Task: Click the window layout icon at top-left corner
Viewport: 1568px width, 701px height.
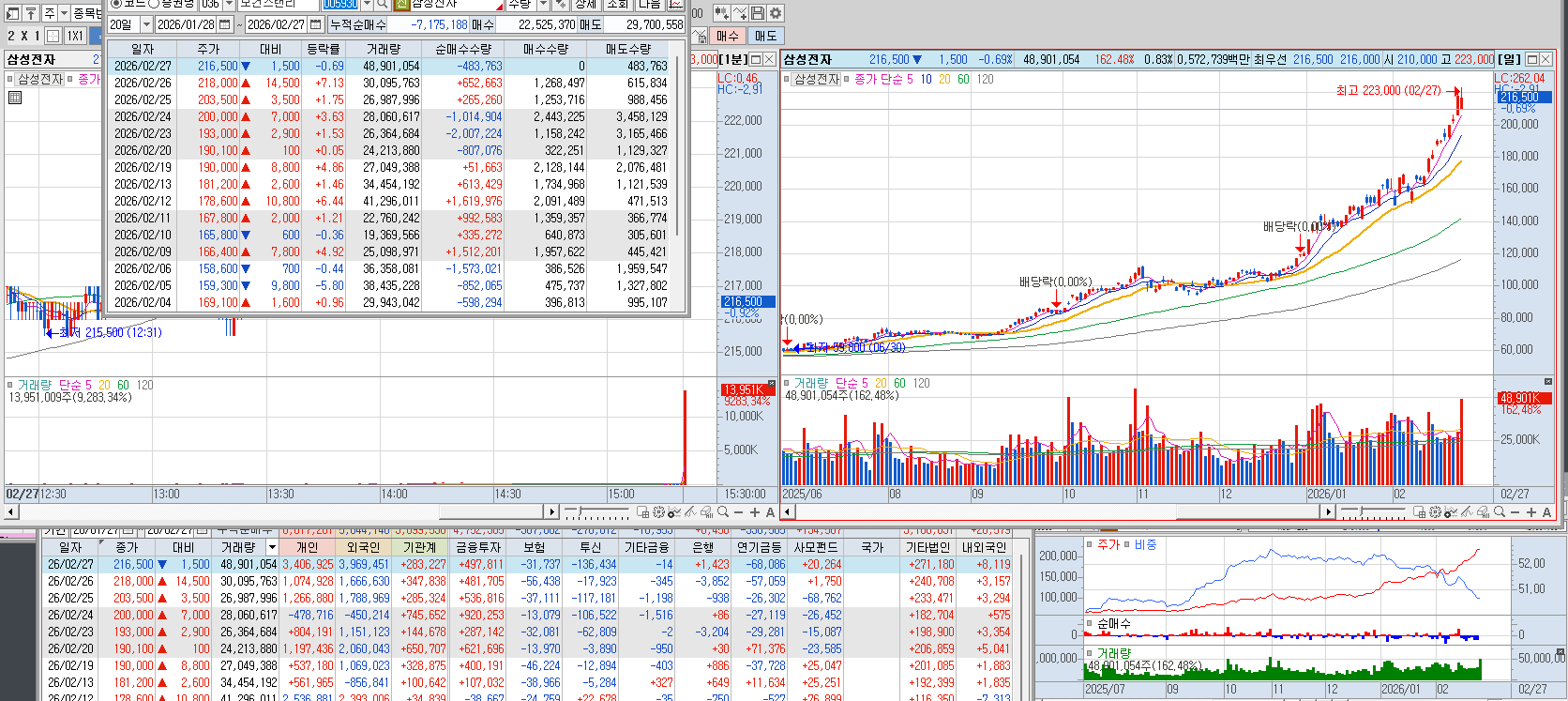Action: (13, 13)
